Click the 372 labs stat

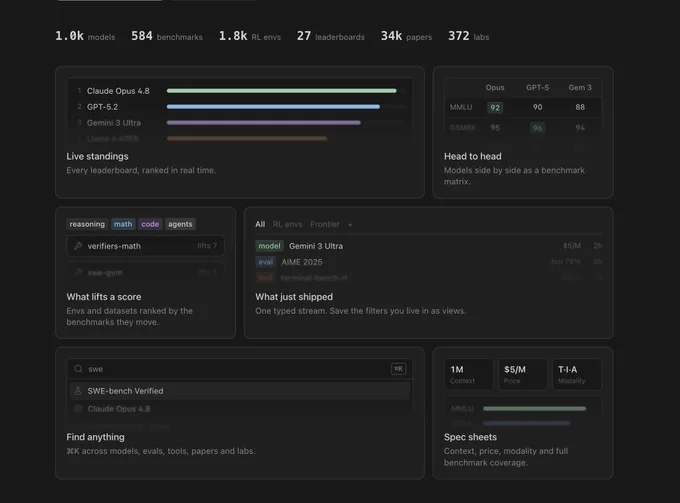point(468,36)
